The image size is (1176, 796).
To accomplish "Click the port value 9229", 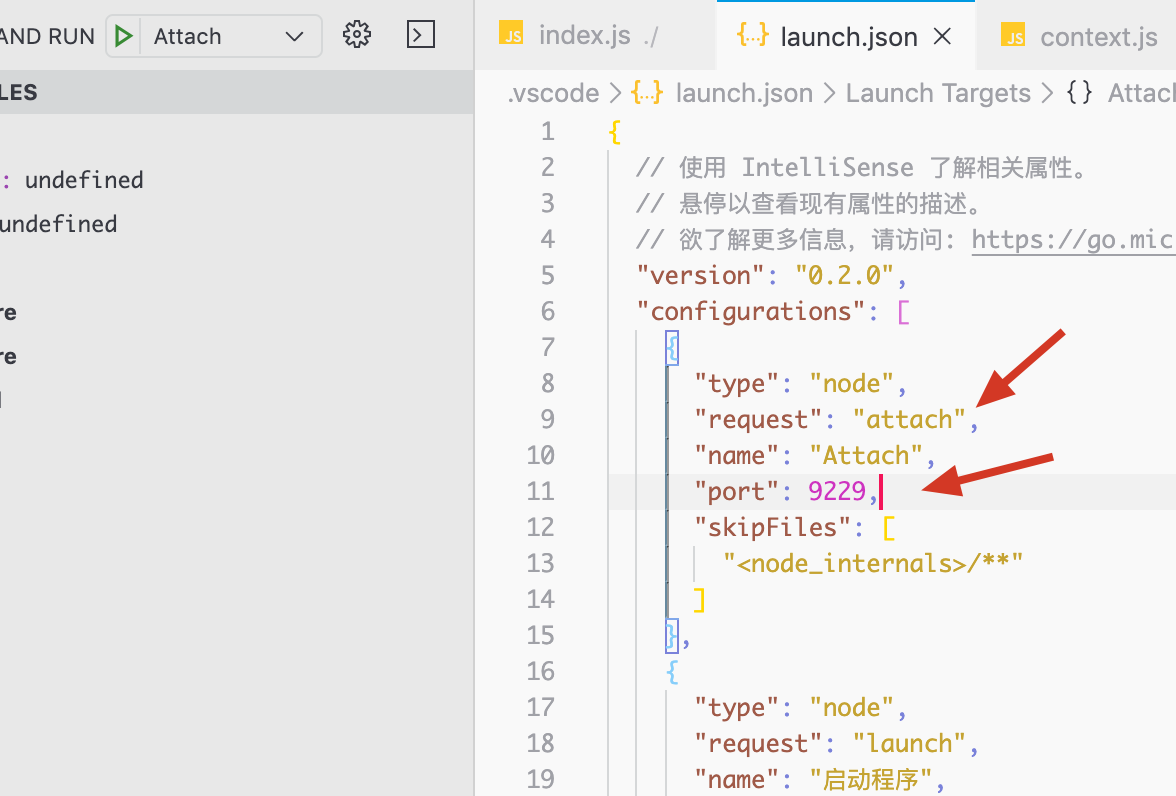I will coord(836,491).
